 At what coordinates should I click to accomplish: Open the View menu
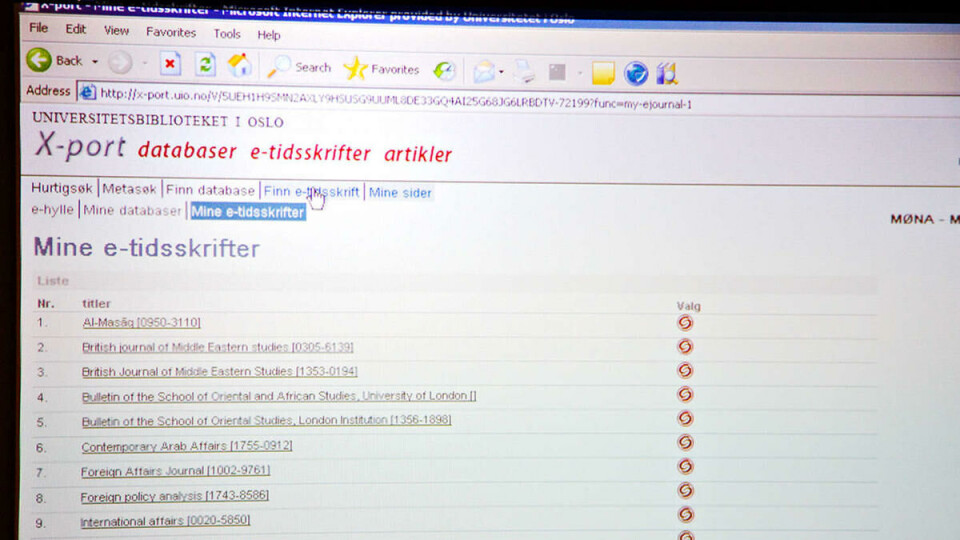[x=116, y=30]
